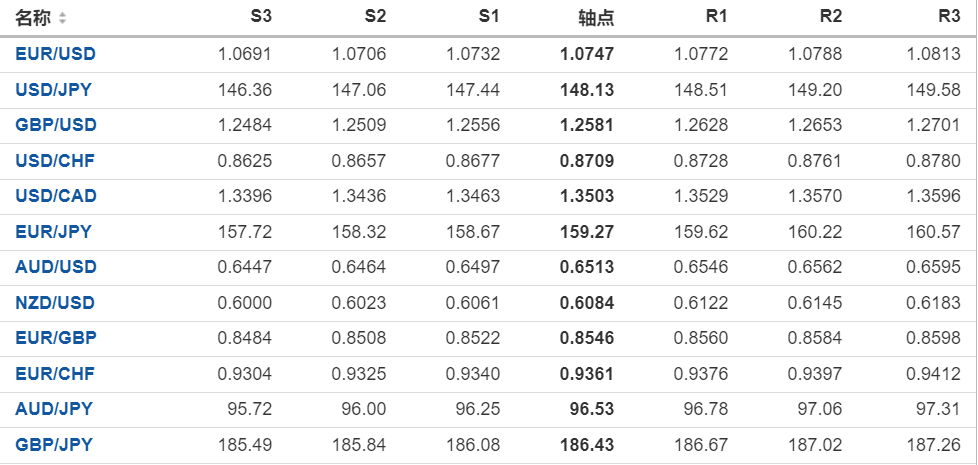Select the GBP/USD currency pair

(55, 125)
